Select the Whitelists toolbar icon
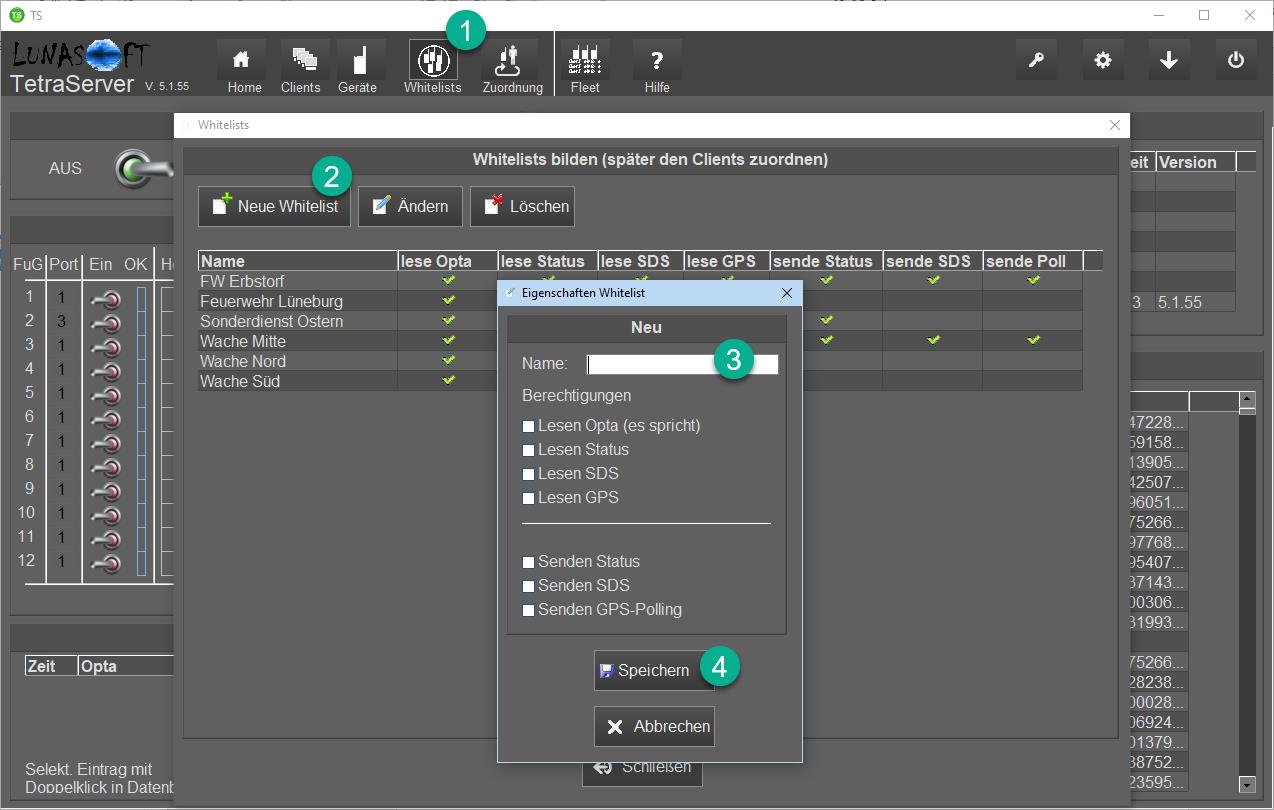Screen dimensions: 1274x810 433,60
